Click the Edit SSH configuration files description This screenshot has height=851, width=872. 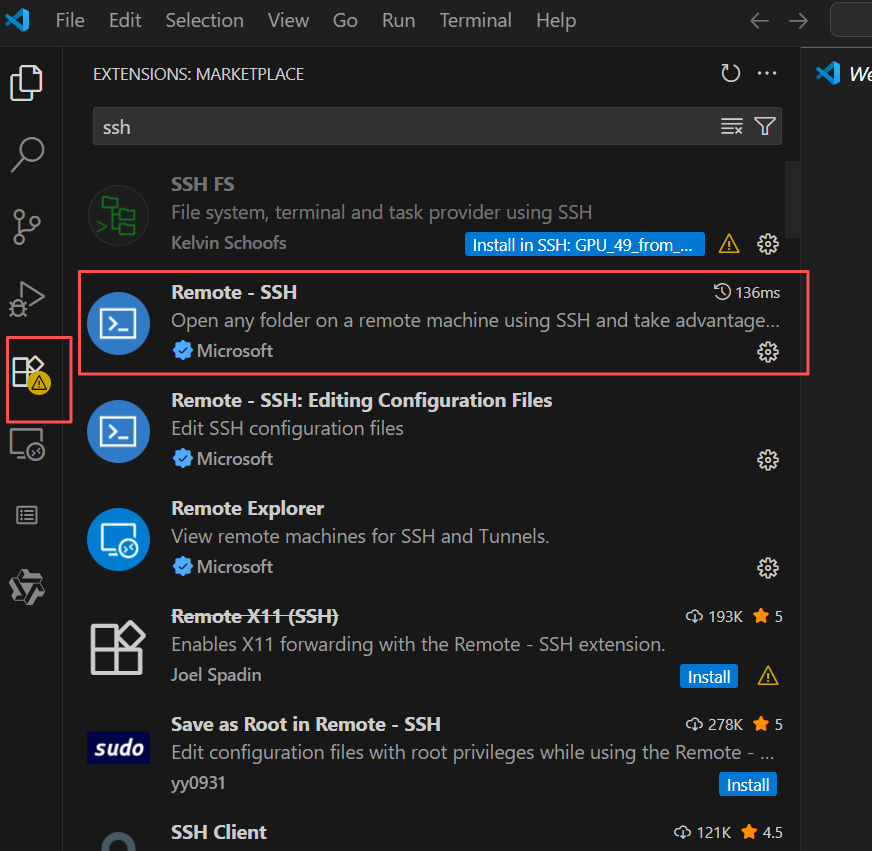tap(287, 428)
